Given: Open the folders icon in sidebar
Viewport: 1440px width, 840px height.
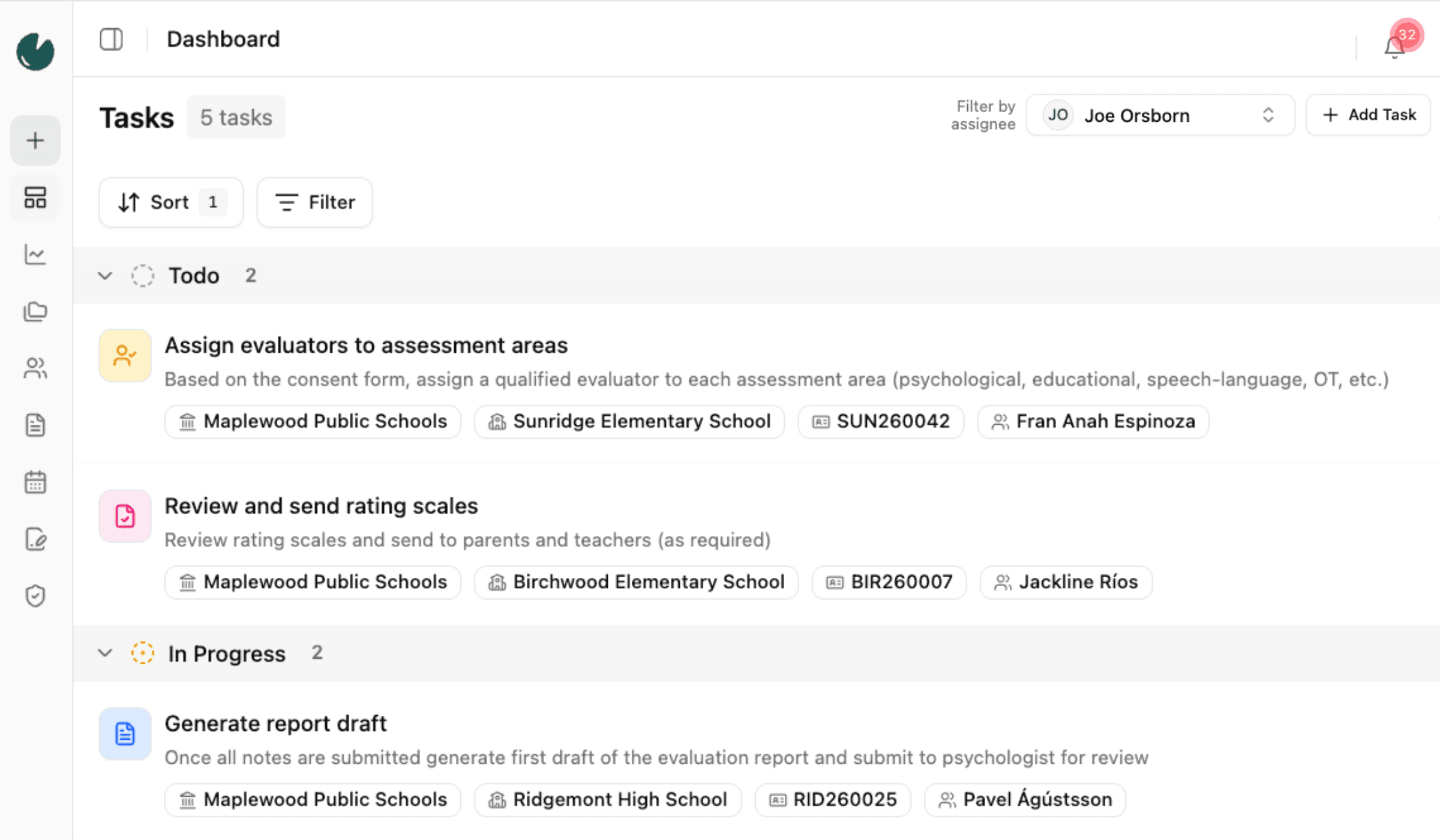Looking at the screenshot, I should [35, 311].
